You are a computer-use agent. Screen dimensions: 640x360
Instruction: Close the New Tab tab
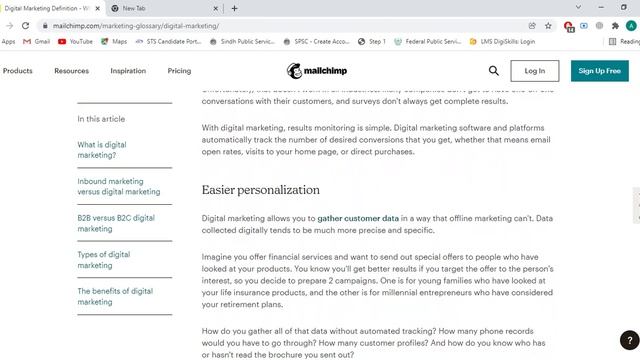(x=216, y=8)
